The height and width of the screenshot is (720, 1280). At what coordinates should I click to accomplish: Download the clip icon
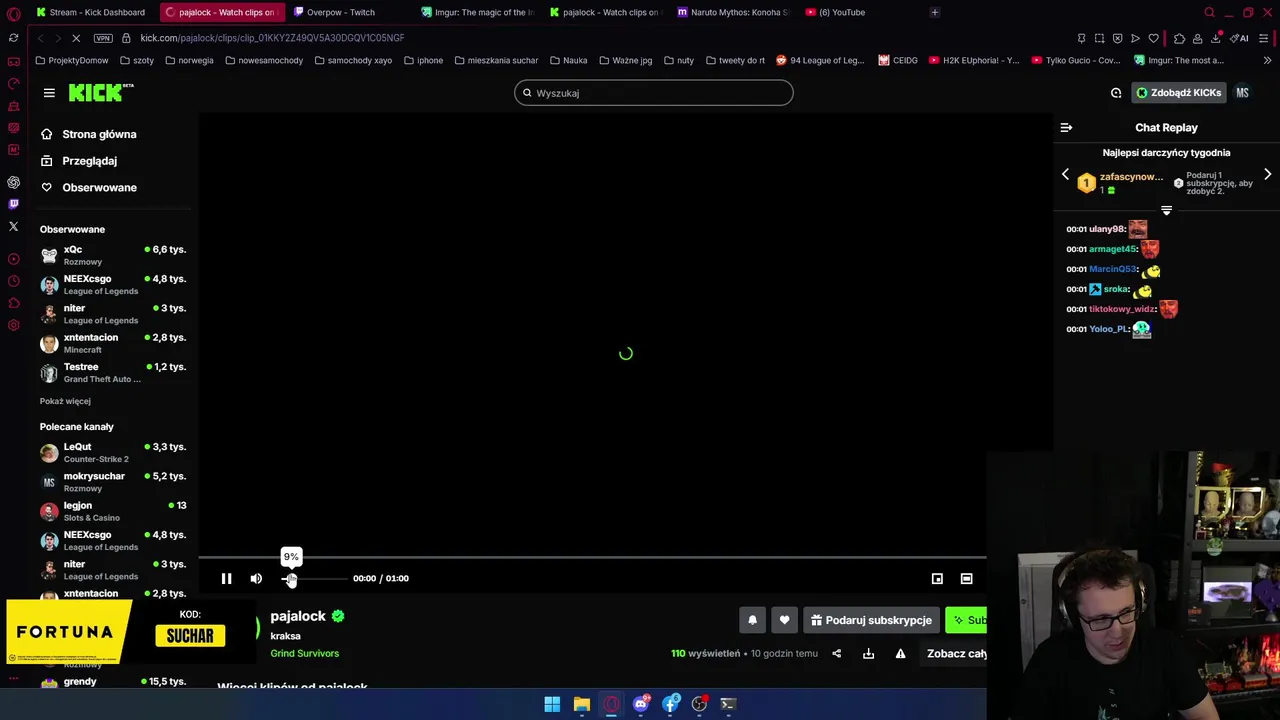tap(868, 654)
